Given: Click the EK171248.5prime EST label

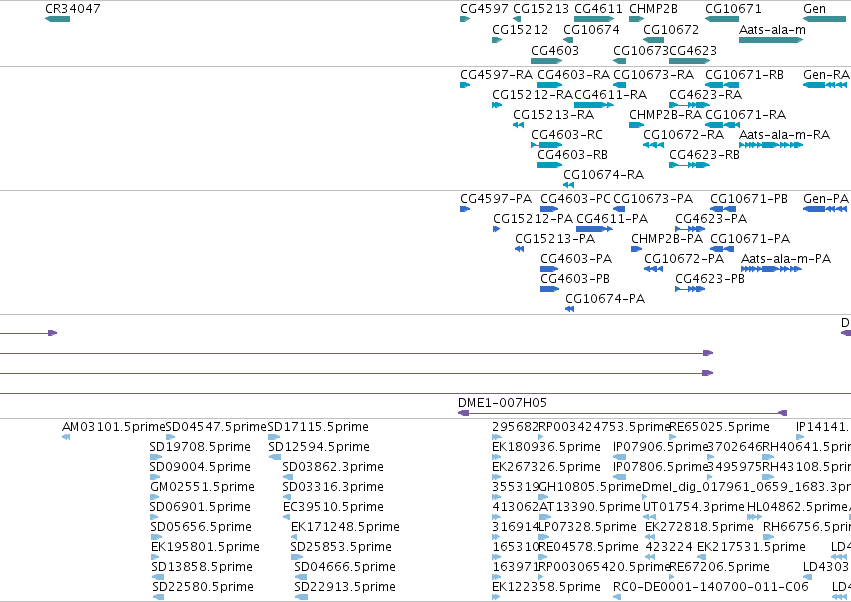Looking at the screenshot, I should 345,527.
